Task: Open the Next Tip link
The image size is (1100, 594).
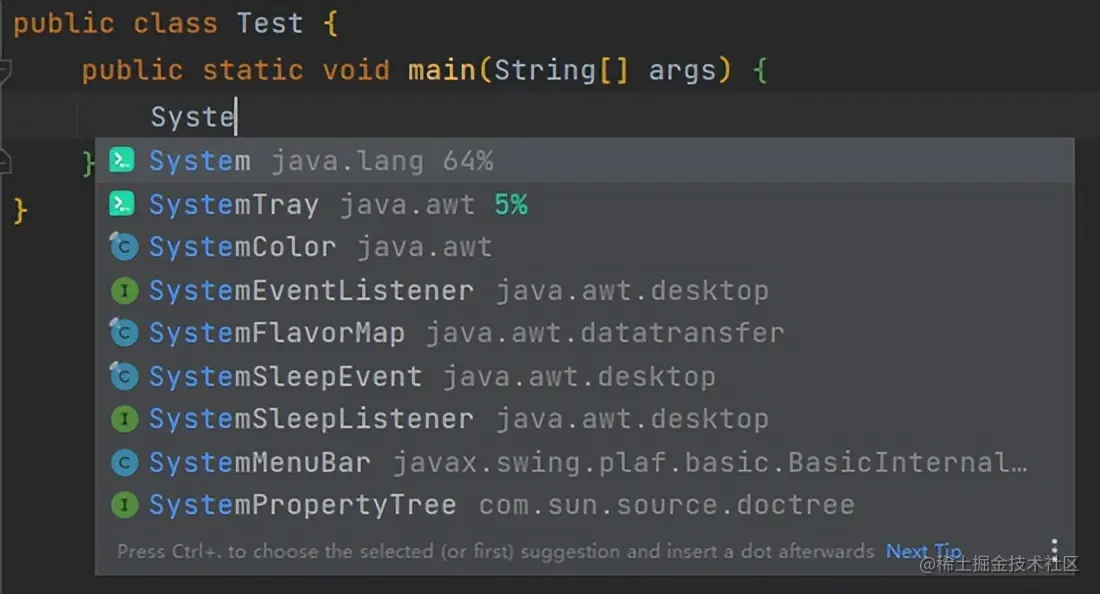Action: (x=922, y=550)
